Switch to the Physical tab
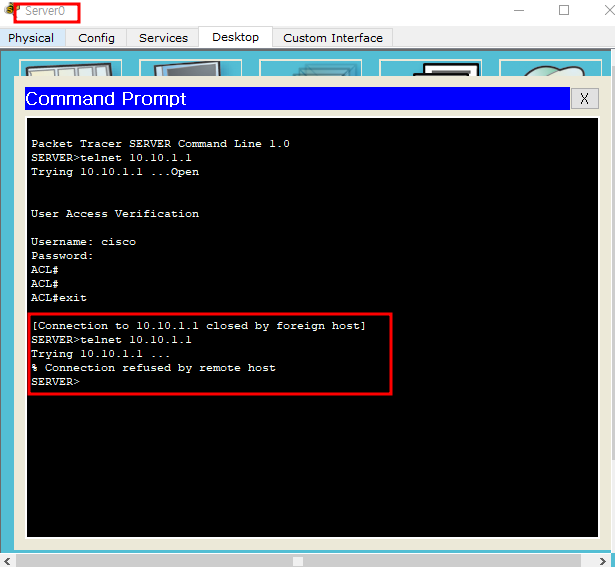Viewport: 615px width, 567px height. 31,38
